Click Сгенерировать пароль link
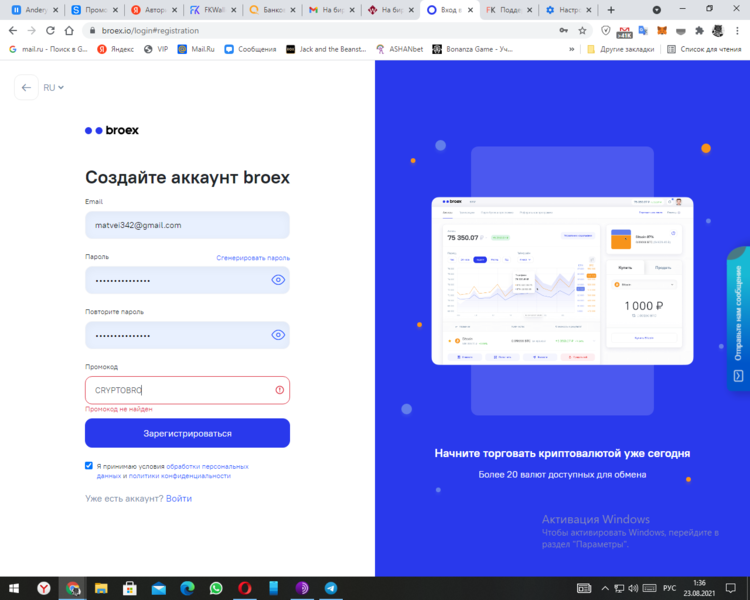Image resolution: width=750 pixels, height=600 pixels. click(253, 257)
